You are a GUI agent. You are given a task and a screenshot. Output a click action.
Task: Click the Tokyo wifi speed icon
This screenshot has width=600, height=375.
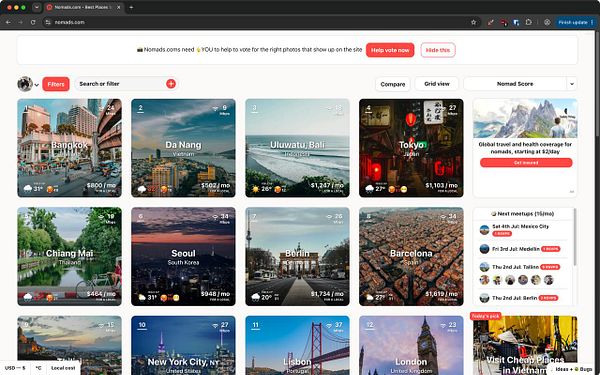tap(443, 108)
